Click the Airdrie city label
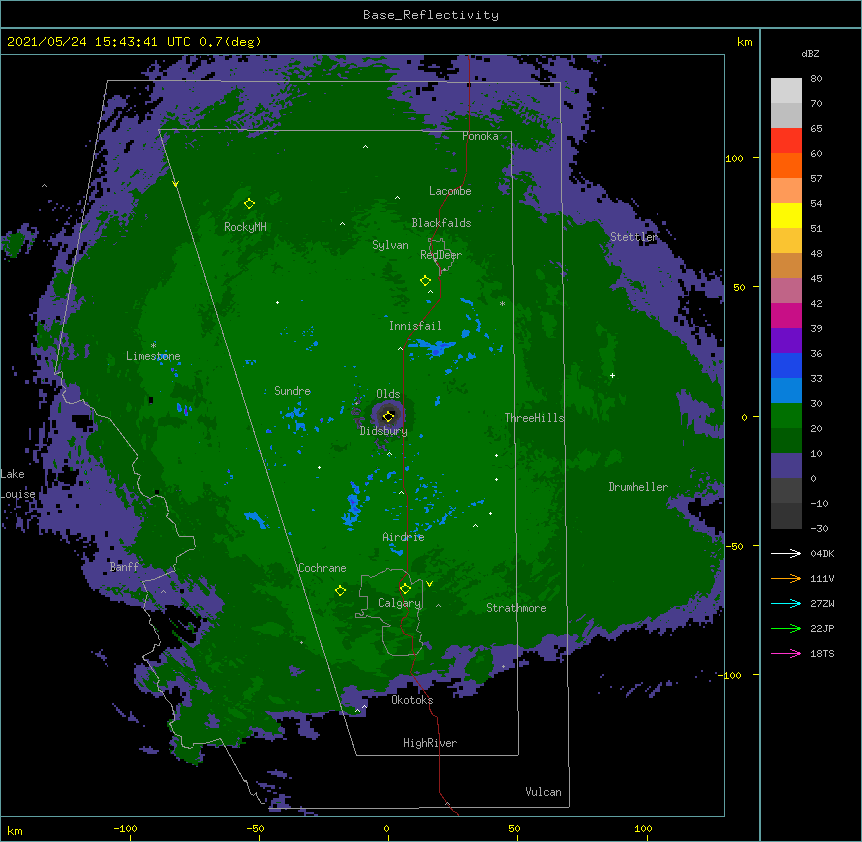The image size is (862, 842). pos(404,537)
